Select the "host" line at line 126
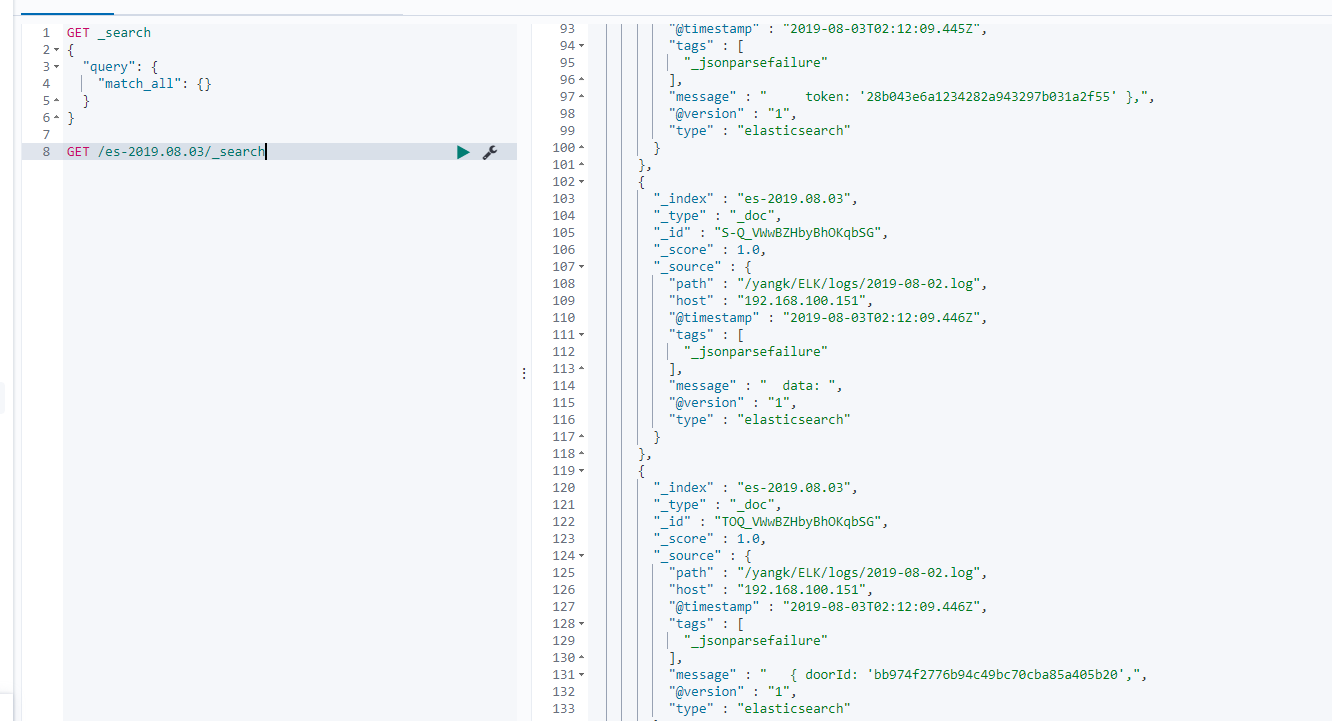The height and width of the screenshot is (721, 1332). pos(771,590)
